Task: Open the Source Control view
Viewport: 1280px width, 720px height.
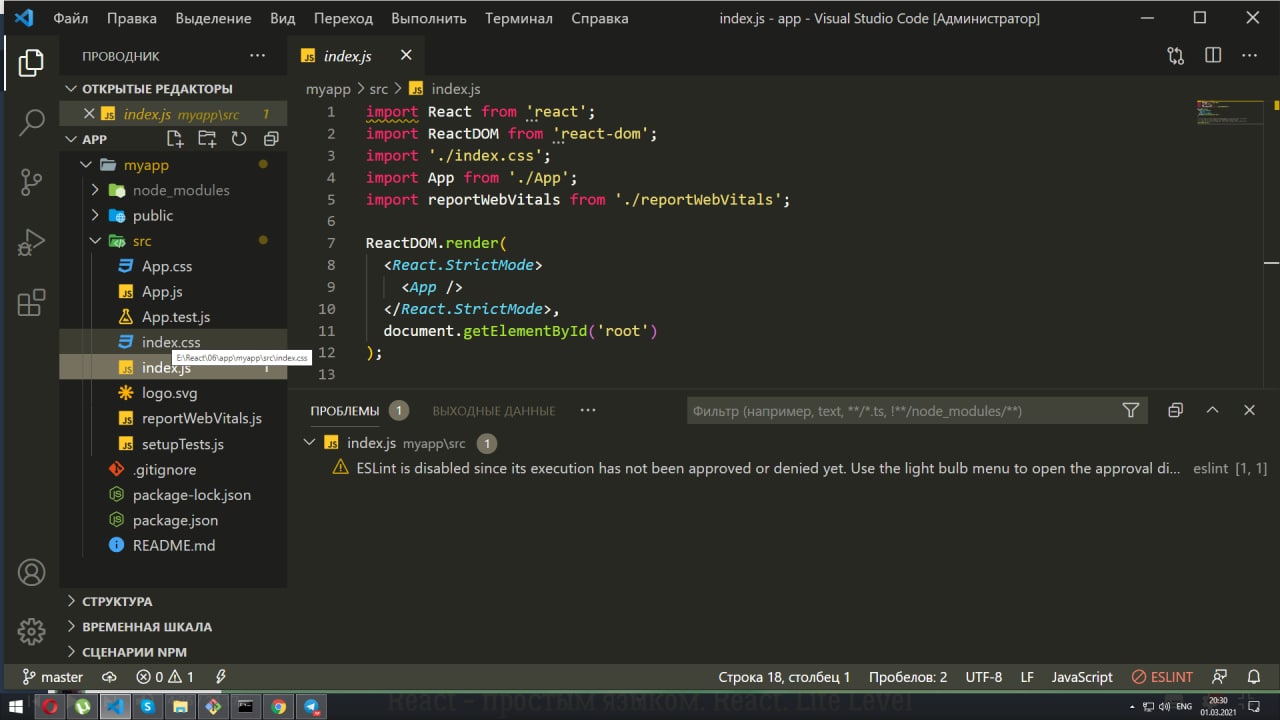Action: tap(31, 182)
